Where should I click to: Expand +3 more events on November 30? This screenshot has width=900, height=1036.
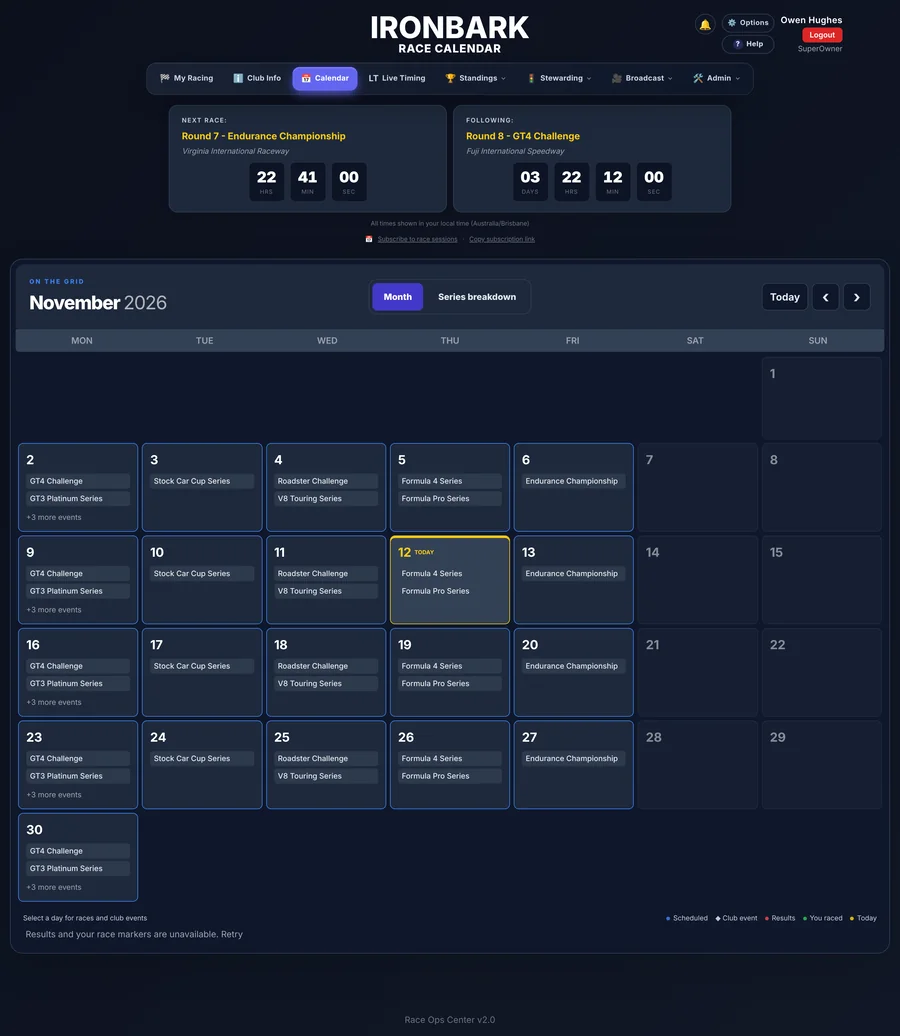point(54,887)
